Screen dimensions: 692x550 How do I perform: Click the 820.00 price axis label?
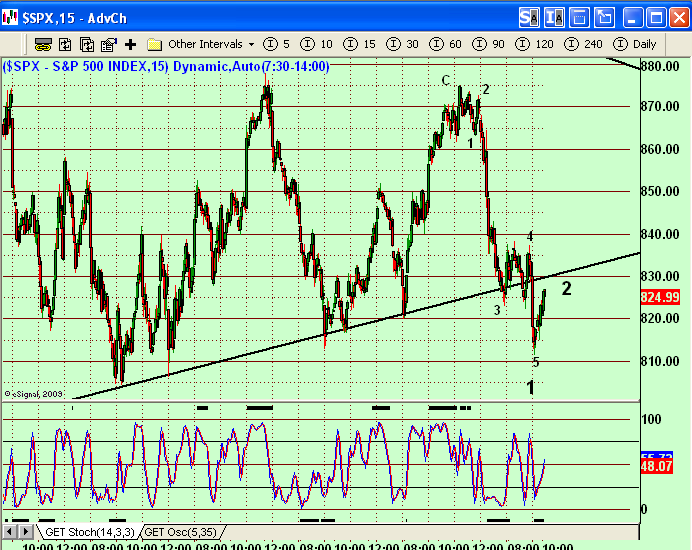coord(660,318)
